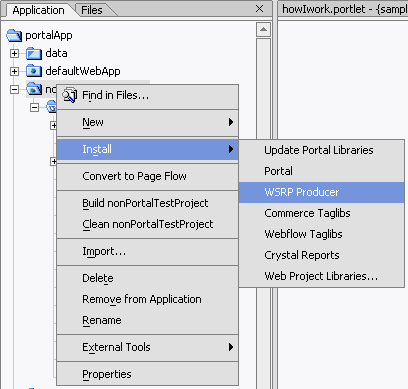Open External Tools menu entry
This screenshot has width=408, height=389.
tap(148, 347)
